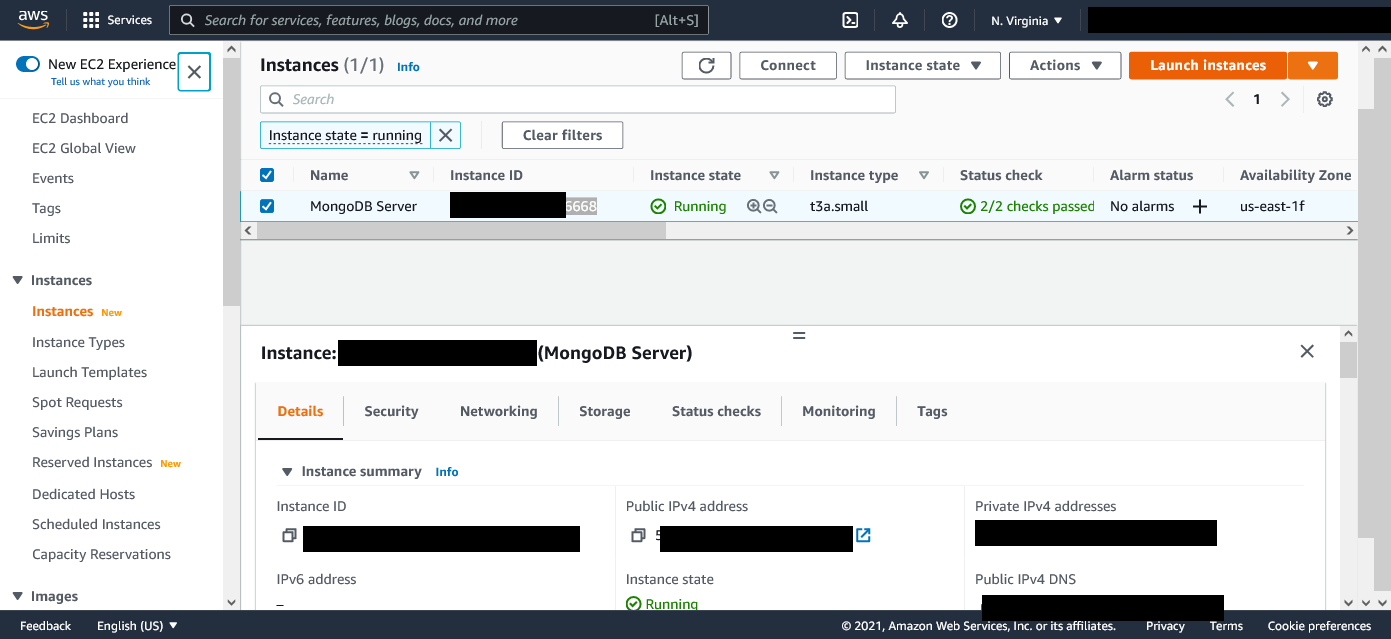Toggle the select-all instances checkbox
Viewport: 1391px width, 639px height.
[267, 175]
